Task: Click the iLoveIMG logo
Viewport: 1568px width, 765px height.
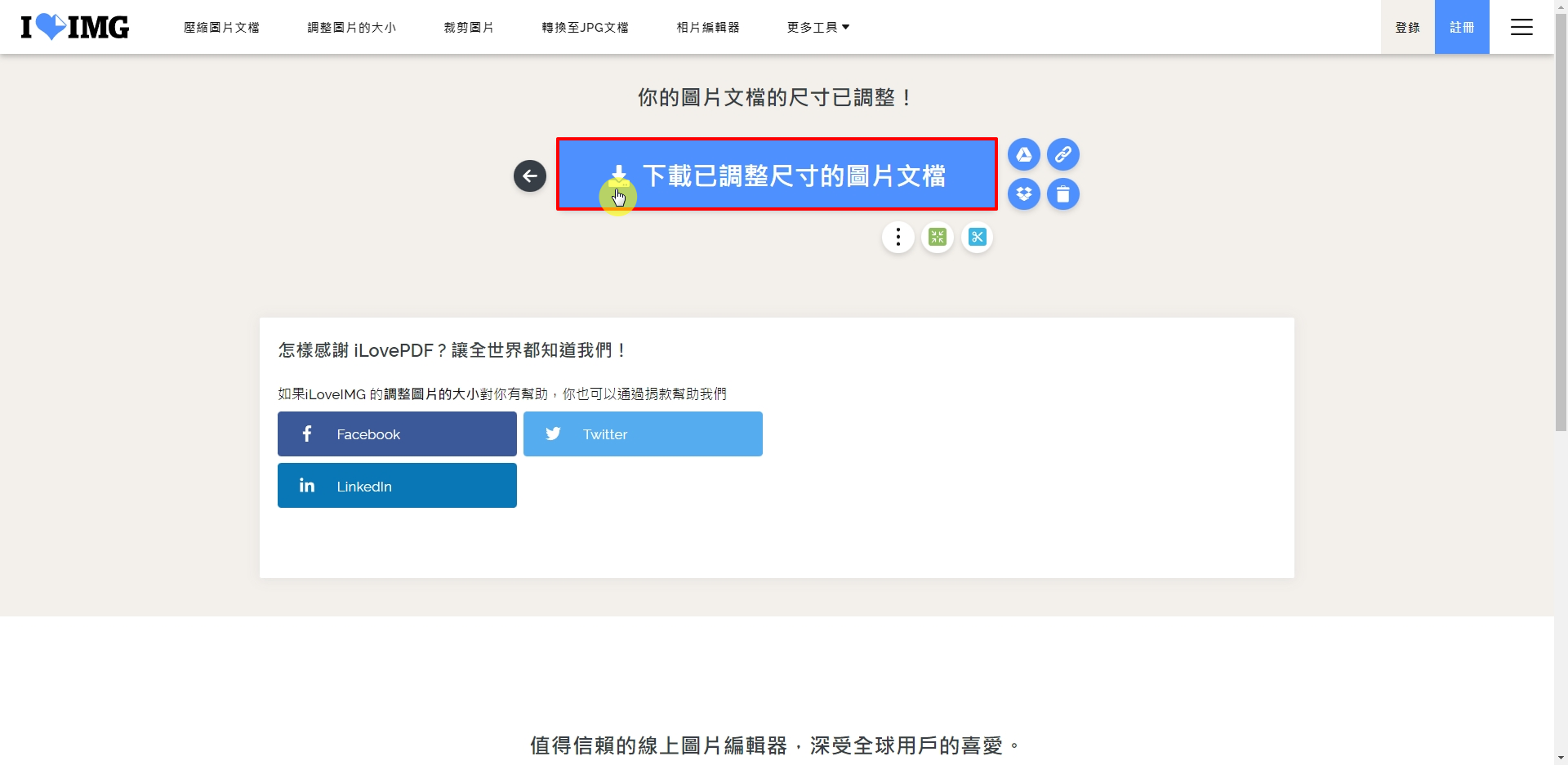Action: pyautogui.click(x=75, y=27)
